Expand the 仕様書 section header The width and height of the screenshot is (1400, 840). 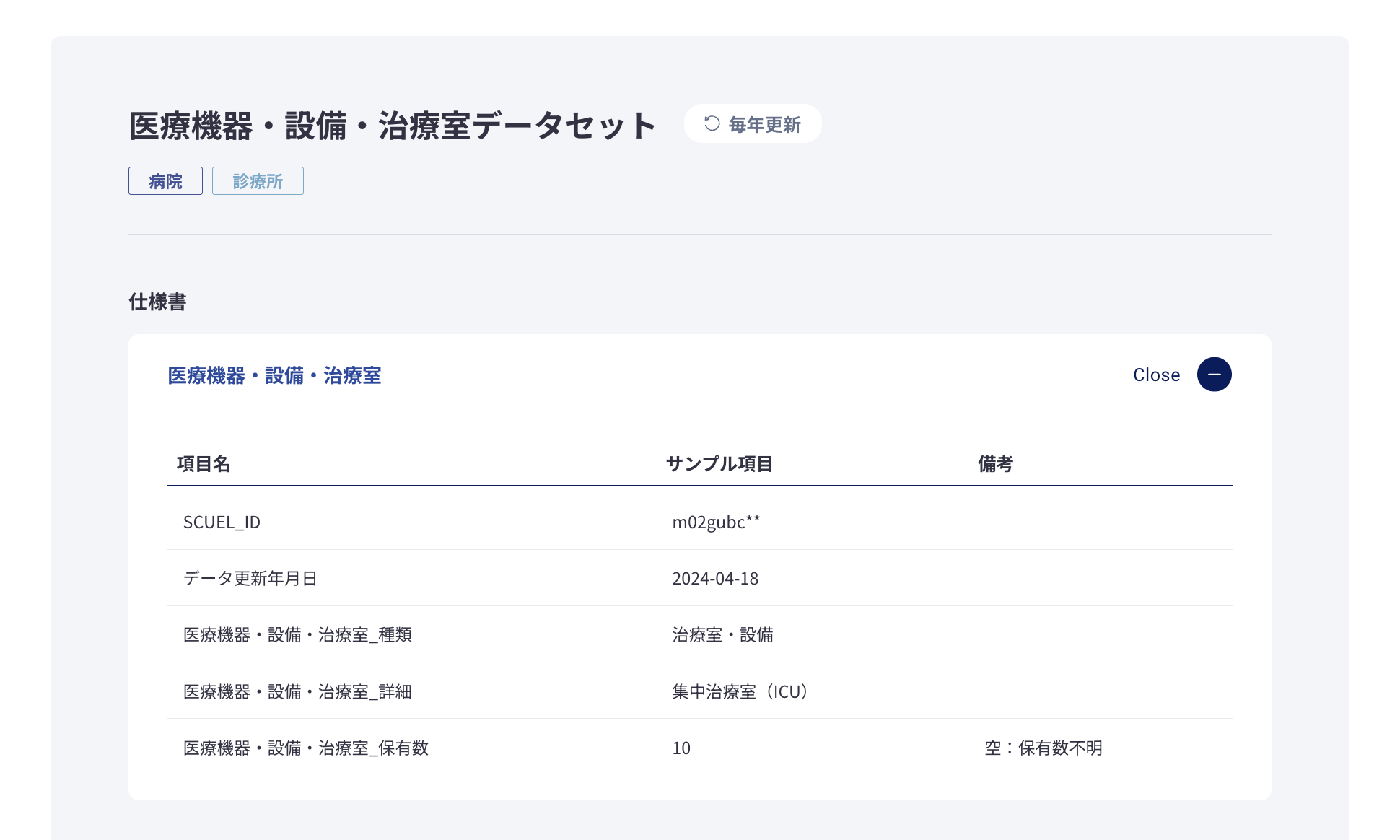coord(157,302)
